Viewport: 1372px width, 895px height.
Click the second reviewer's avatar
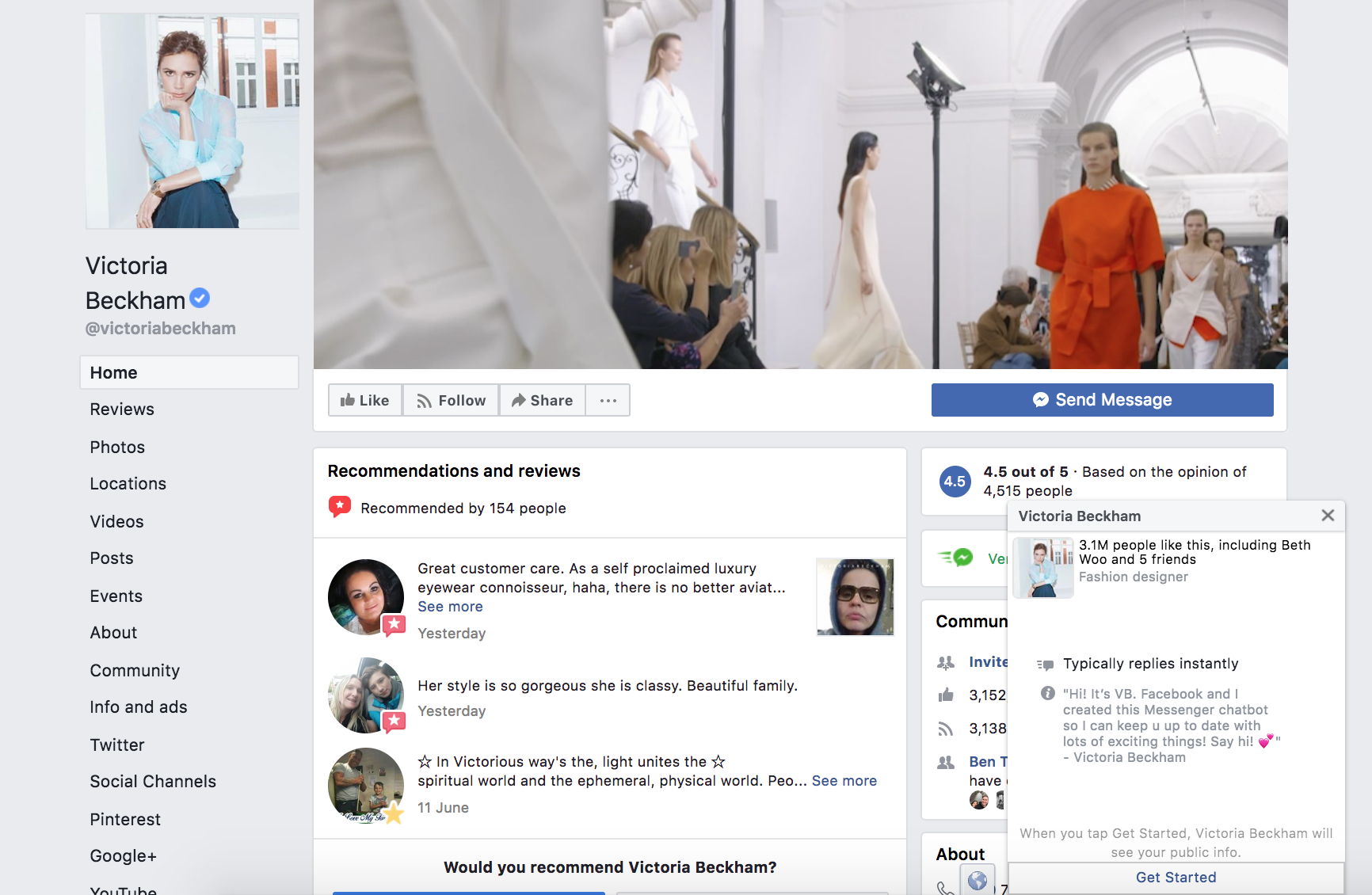click(x=366, y=695)
